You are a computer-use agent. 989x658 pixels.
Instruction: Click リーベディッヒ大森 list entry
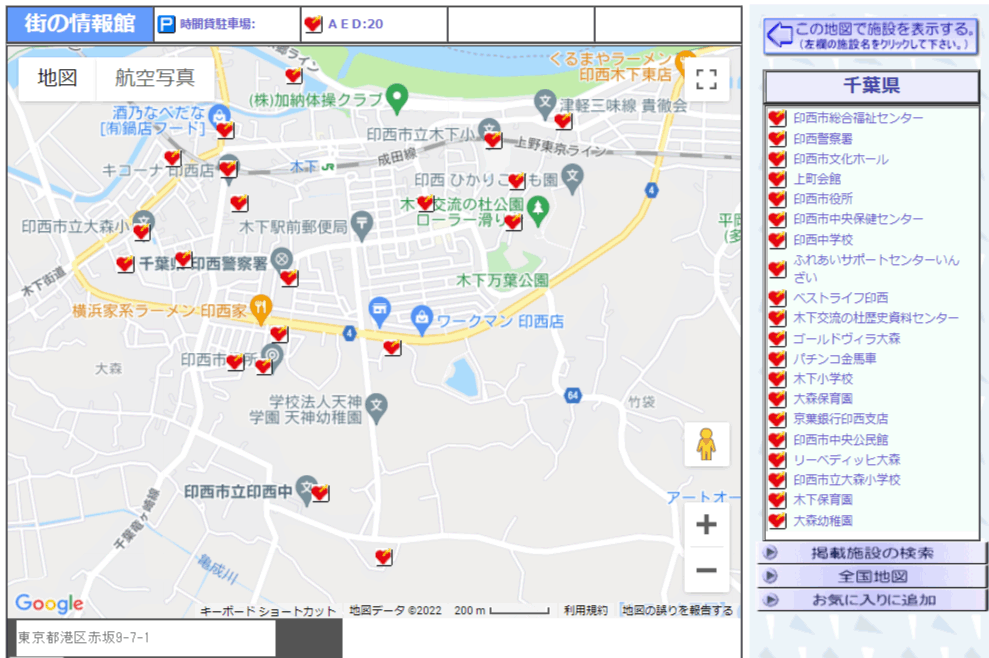(846, 460)
